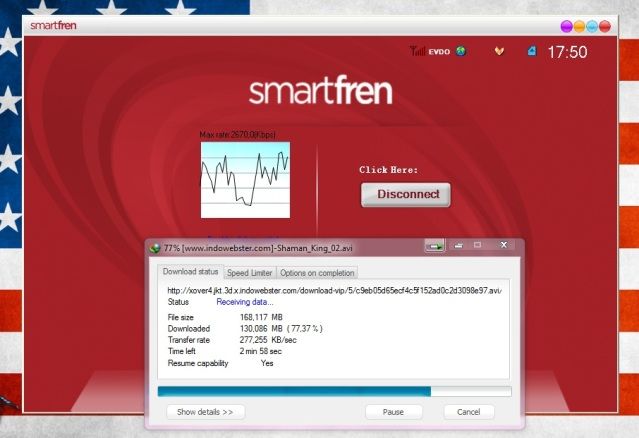Click the orange round button in Smartfren title bar

tap(579, 26)
